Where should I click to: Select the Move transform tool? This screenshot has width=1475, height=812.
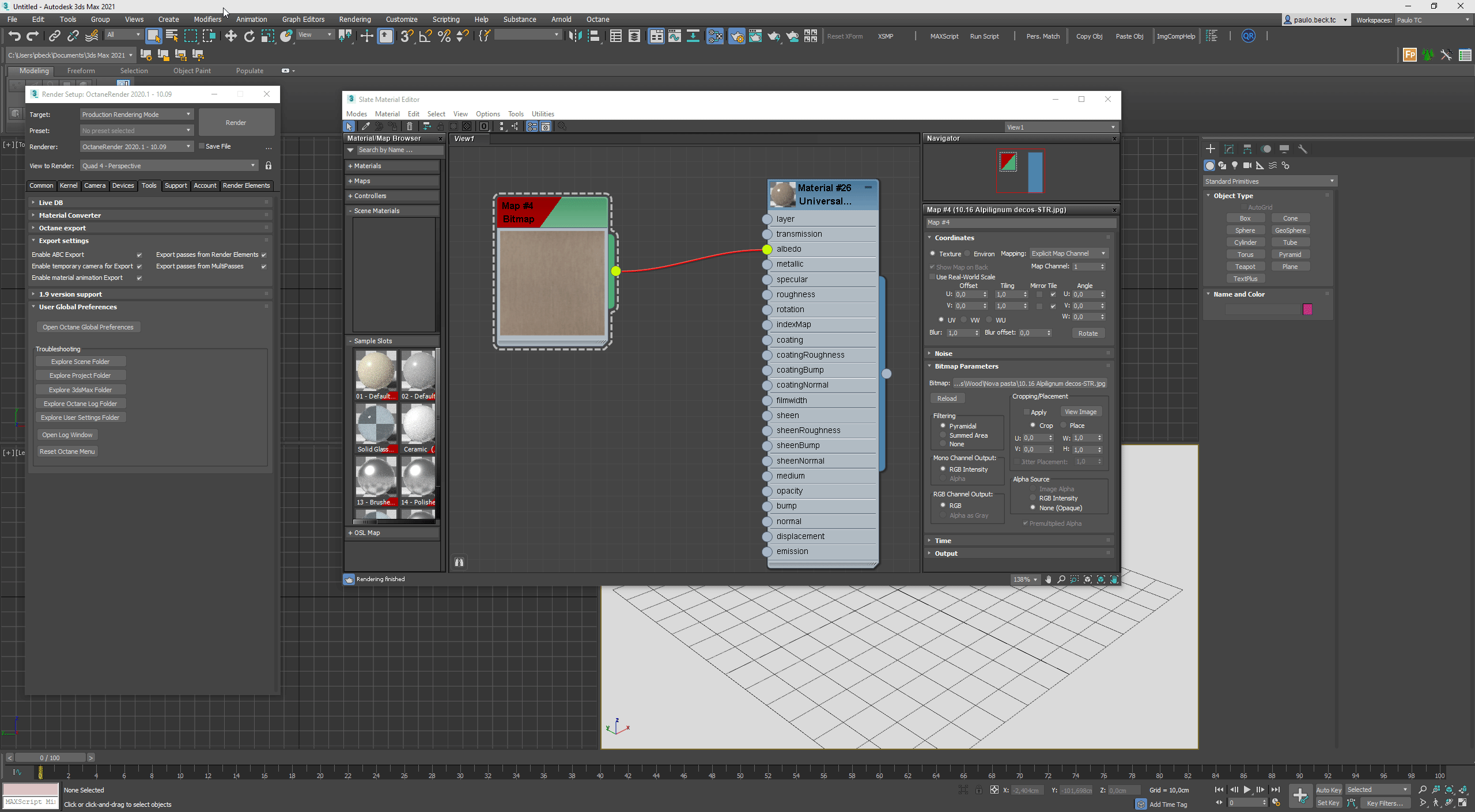coord(230,36)
